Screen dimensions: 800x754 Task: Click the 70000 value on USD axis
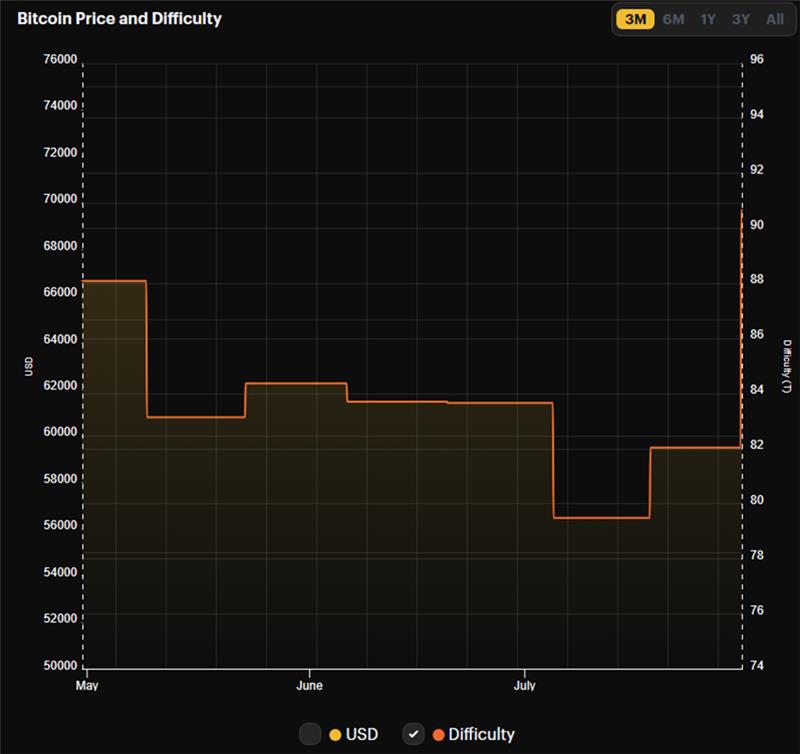60,199
